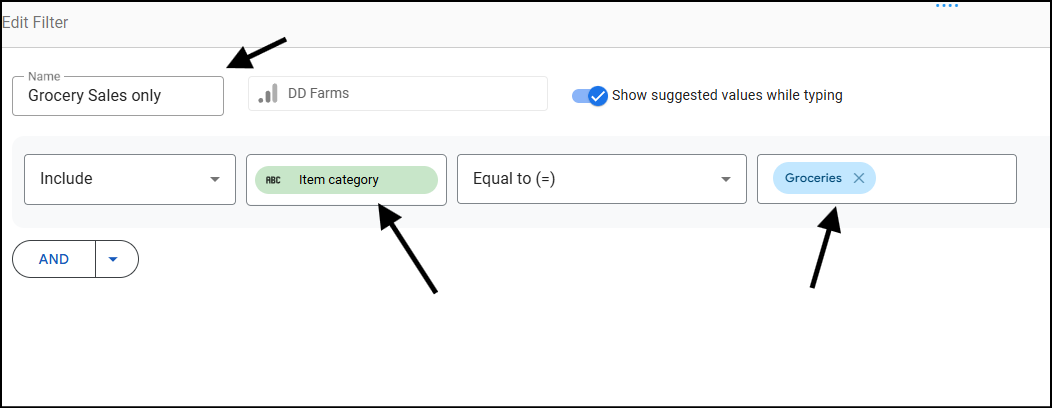Click the Show suggested values label text
The image size is (1052, 408).
pos(727,95)
